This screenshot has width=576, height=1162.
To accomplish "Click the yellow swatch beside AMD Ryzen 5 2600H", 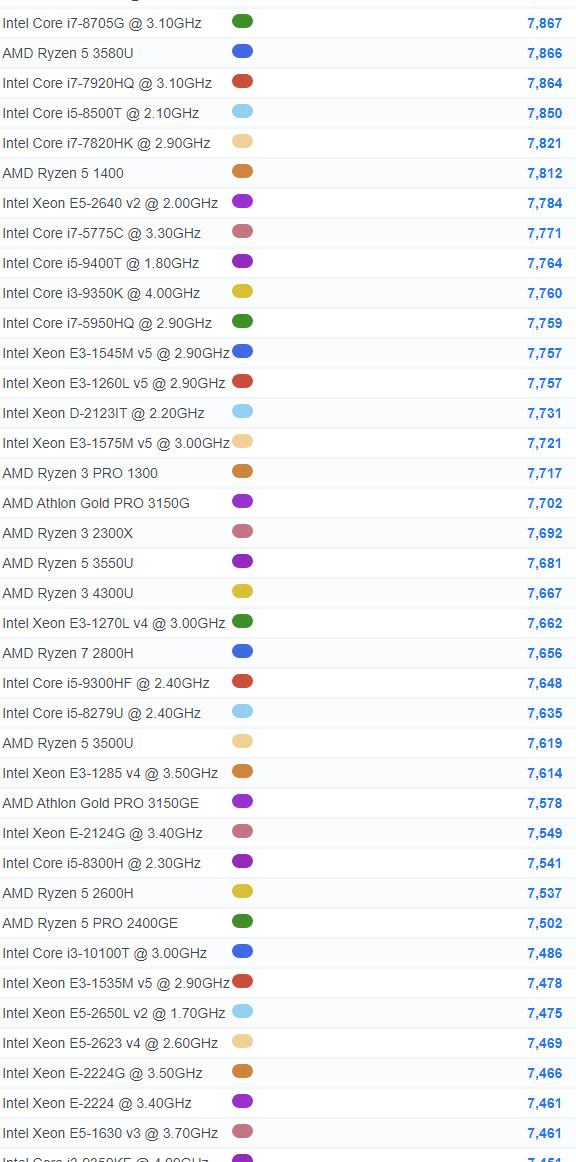I will (x=242, y=892).
